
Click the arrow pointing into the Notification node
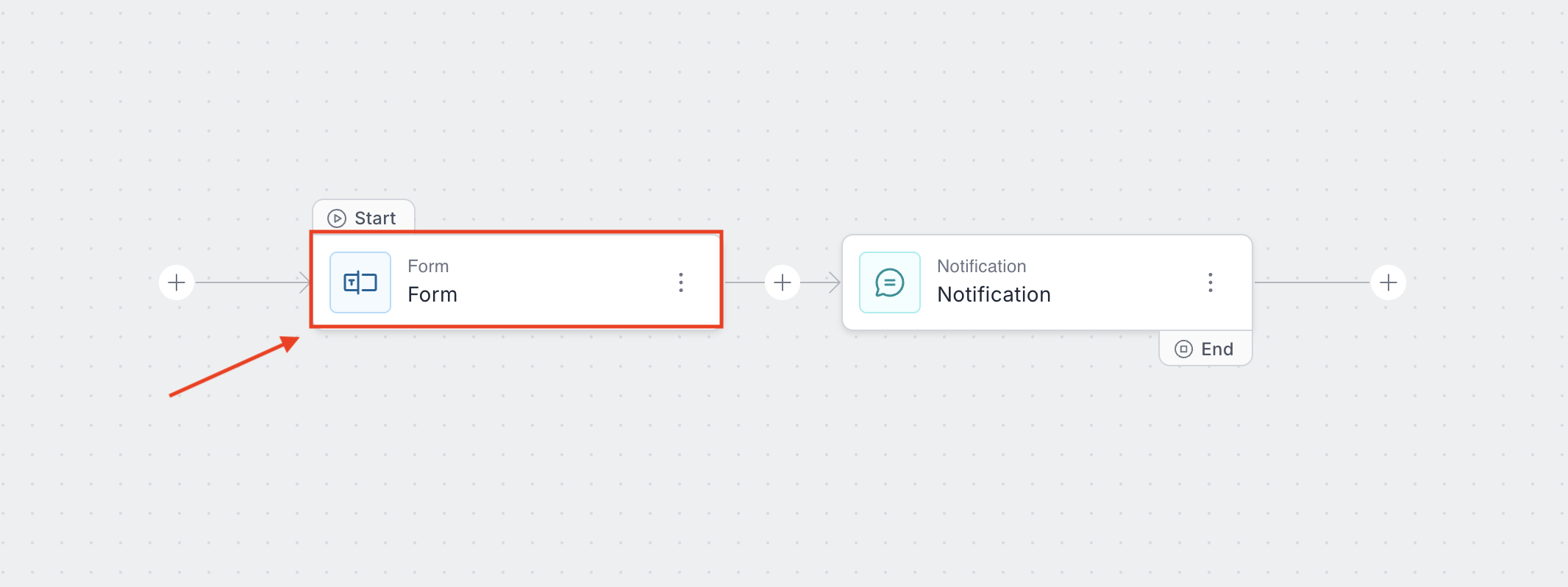coord(833,282)
